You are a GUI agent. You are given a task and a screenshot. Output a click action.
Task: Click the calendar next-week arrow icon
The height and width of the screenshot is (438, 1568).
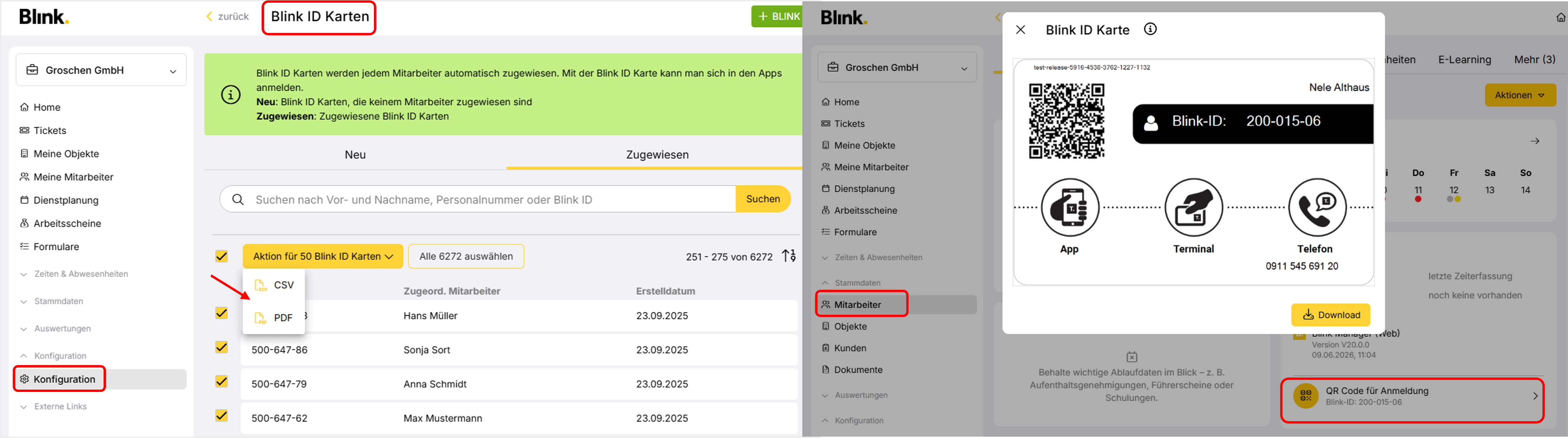[x=1535, y=141]
